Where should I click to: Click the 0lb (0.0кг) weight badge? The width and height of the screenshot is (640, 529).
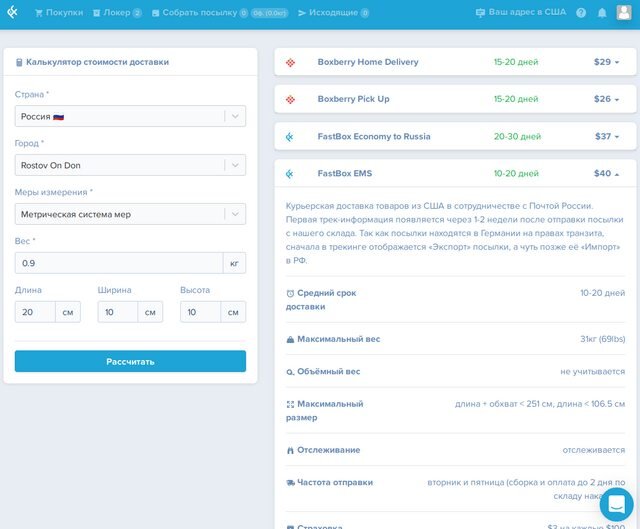click(269, 13)
